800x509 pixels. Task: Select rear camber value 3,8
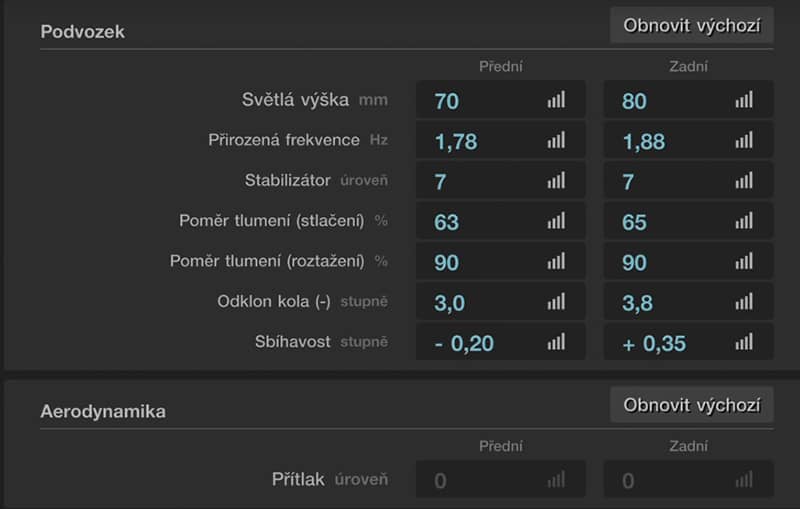point(688,302)
